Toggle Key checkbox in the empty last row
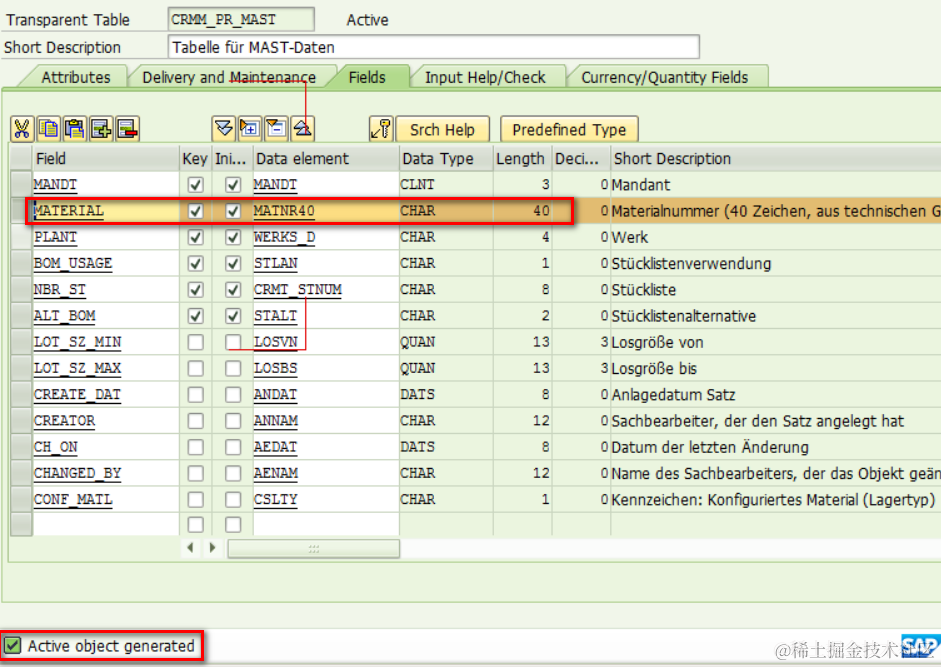 (x=195, y=525)
